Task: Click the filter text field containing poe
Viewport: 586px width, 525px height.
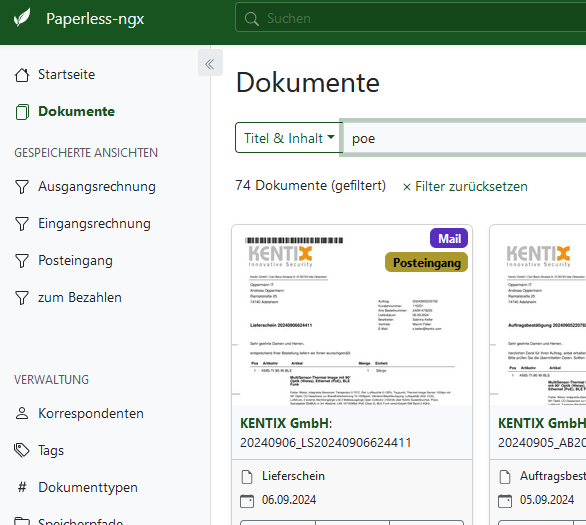Action: [x=464, y=138]
